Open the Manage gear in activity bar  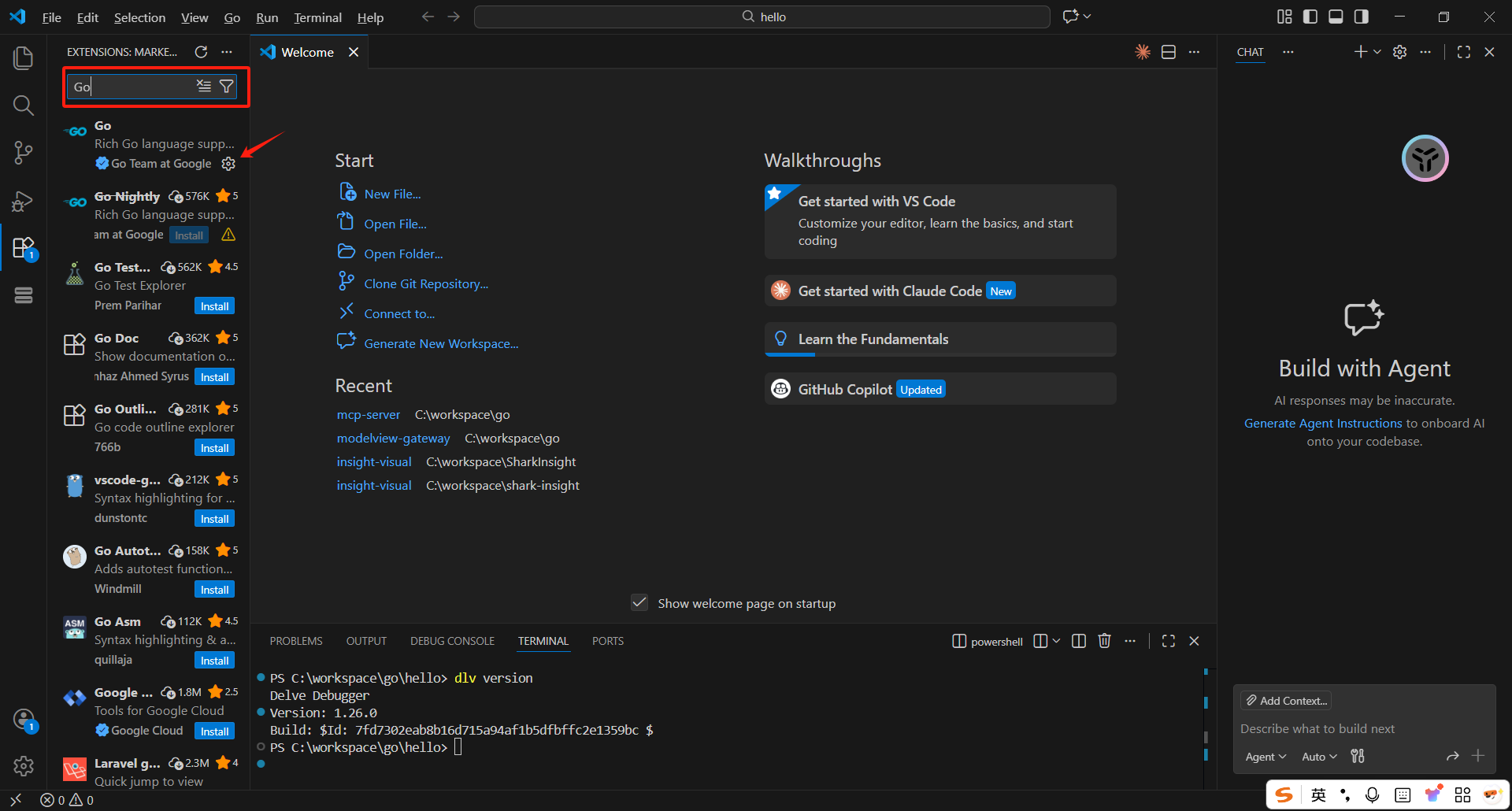pos(24,765)
